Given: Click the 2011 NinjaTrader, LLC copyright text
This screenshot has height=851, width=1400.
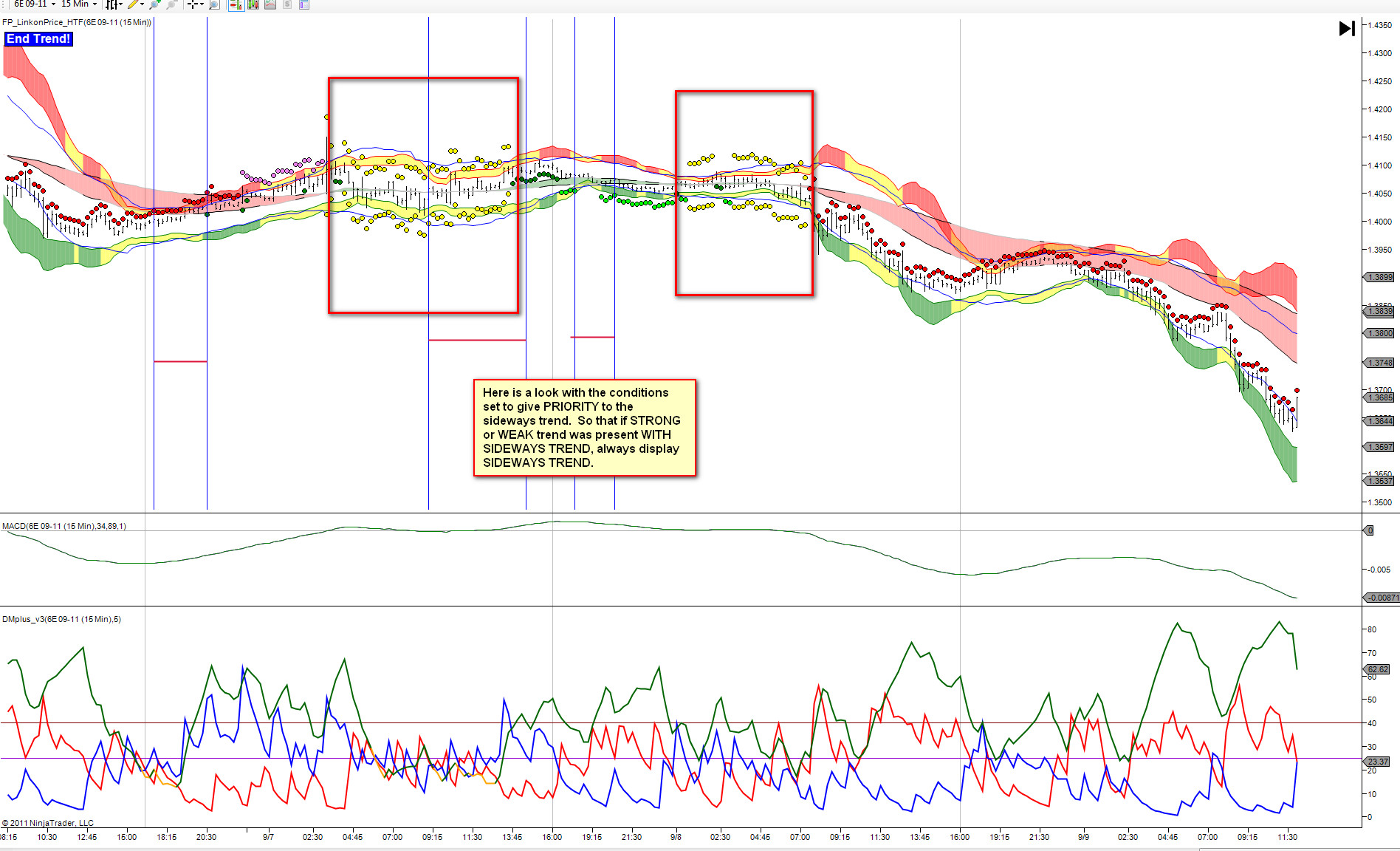Looking at the screenshot, I should 48,822.
